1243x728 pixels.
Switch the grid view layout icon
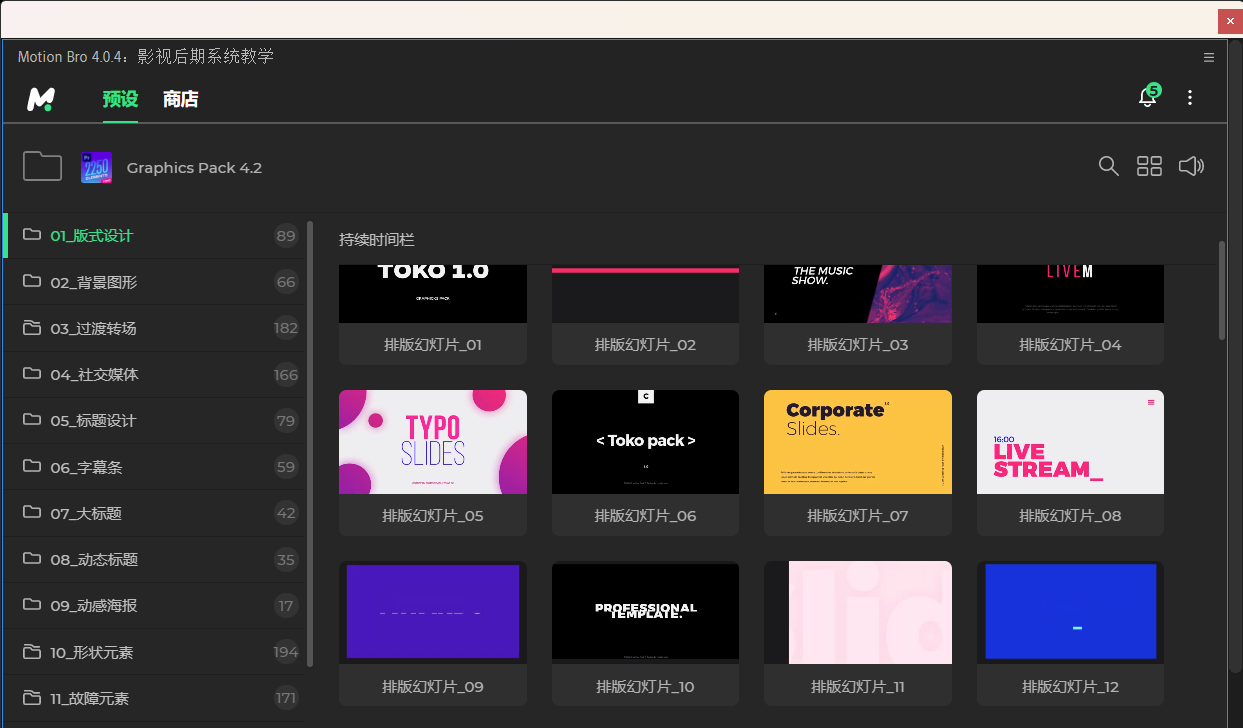1149,167
